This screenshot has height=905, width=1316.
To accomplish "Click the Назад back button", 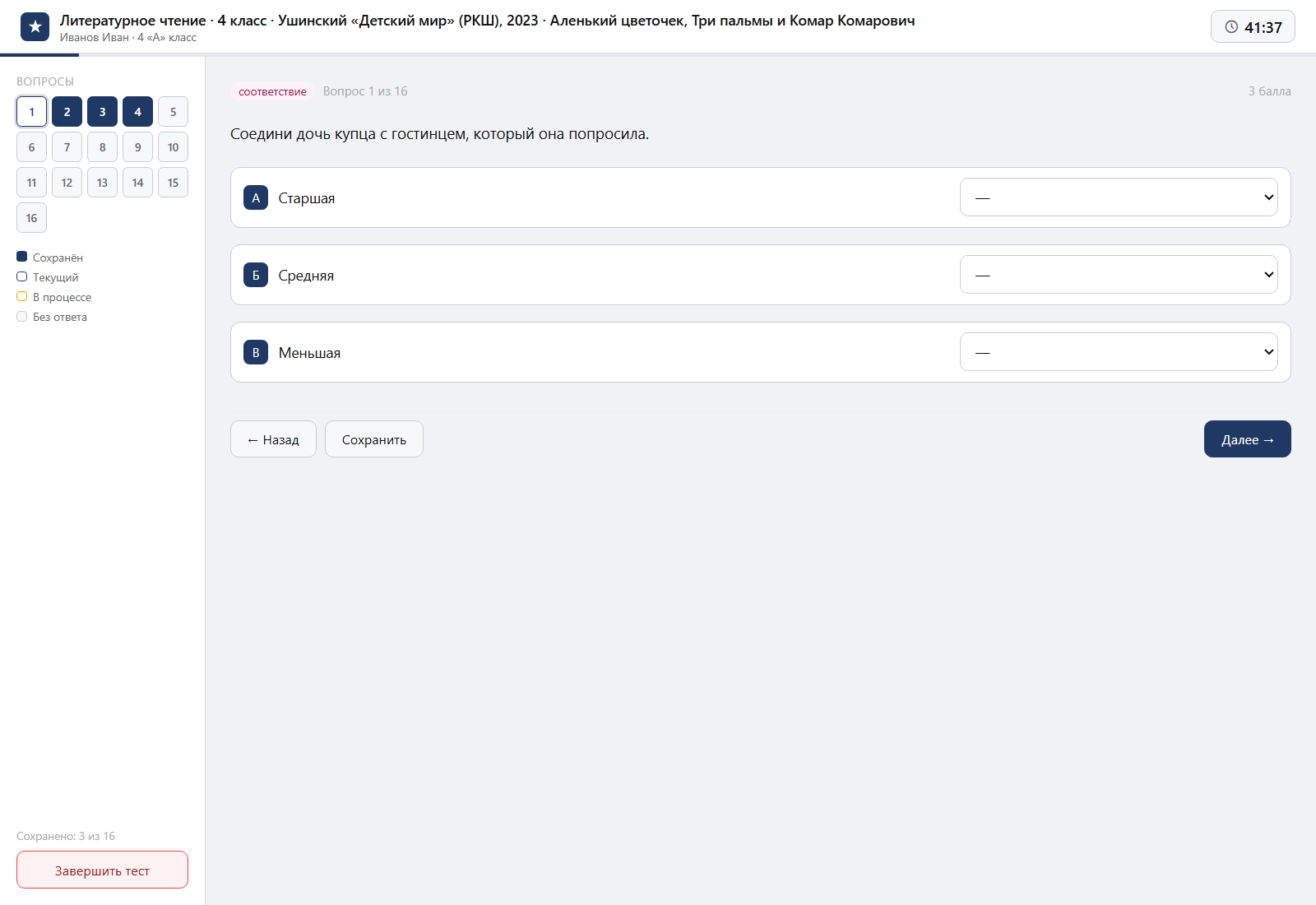I will click(273, 439).
